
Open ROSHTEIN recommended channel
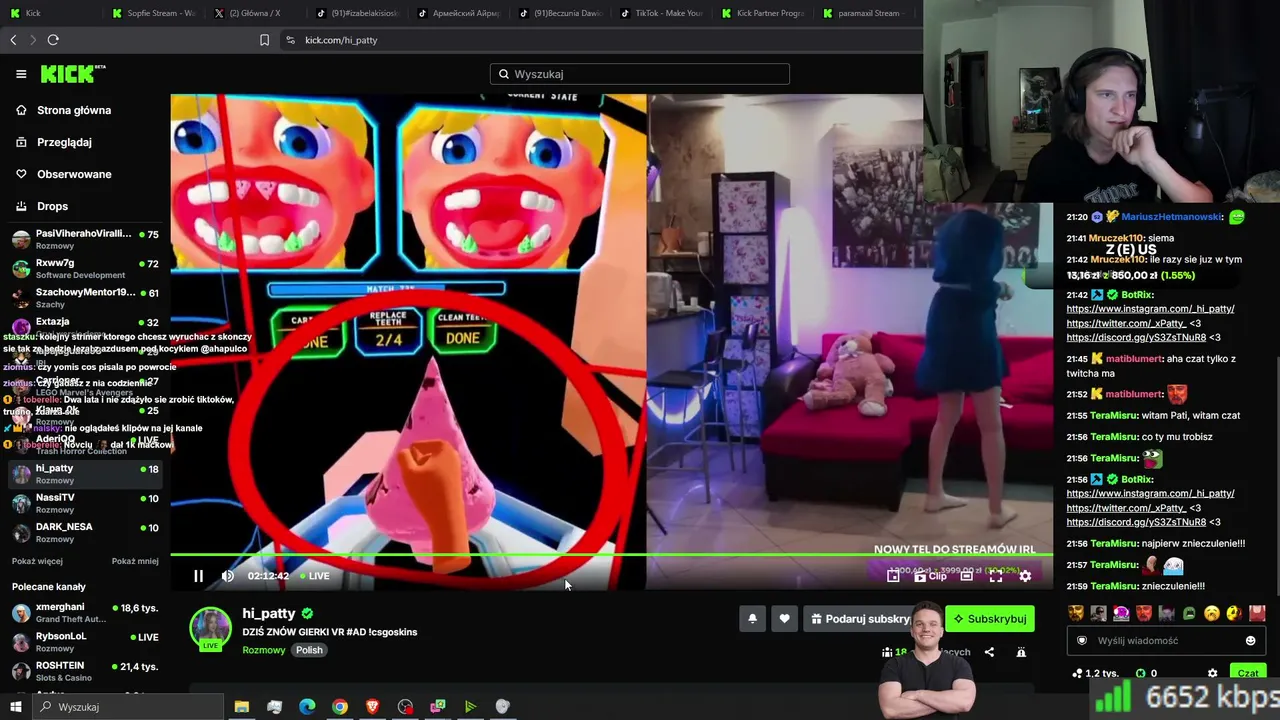point(85,671)
